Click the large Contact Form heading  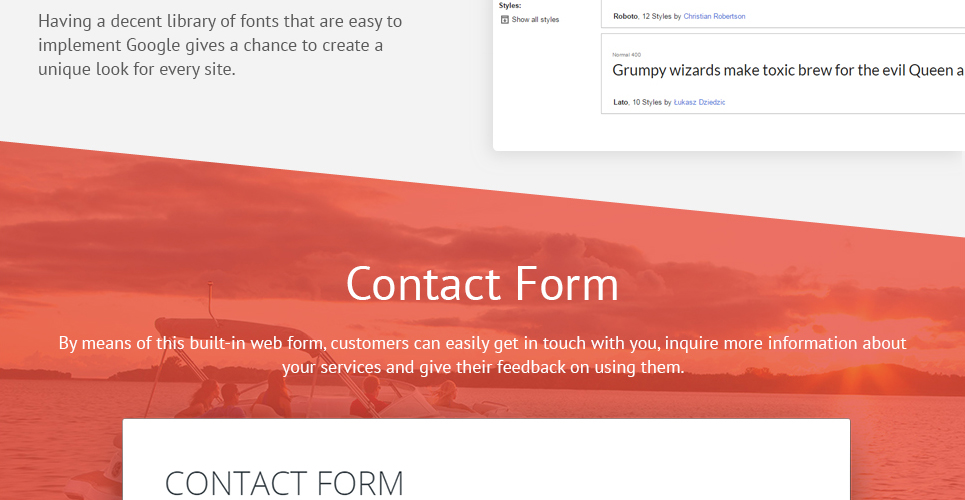pos(482,284)
